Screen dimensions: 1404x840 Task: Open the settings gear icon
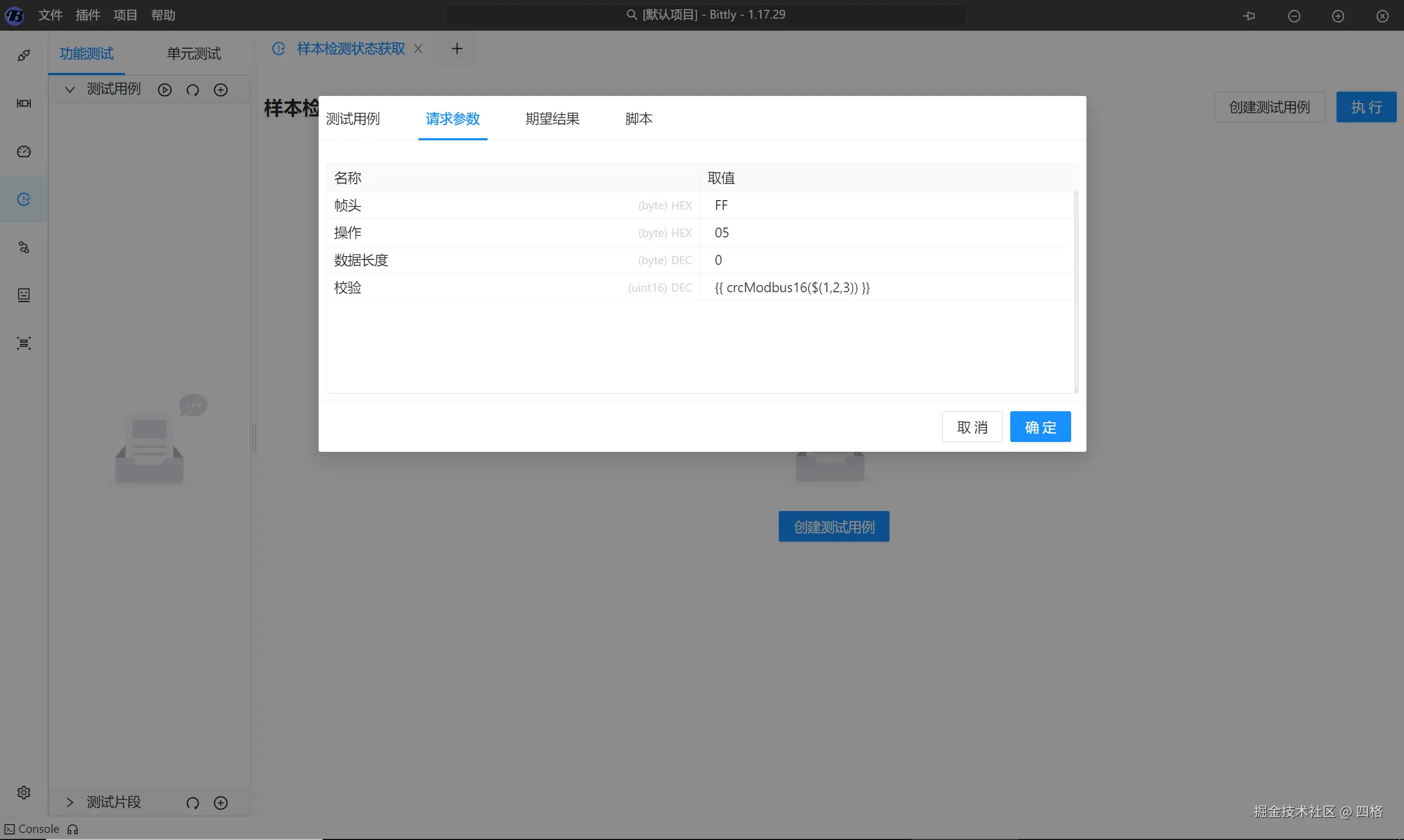pos(24,792)
